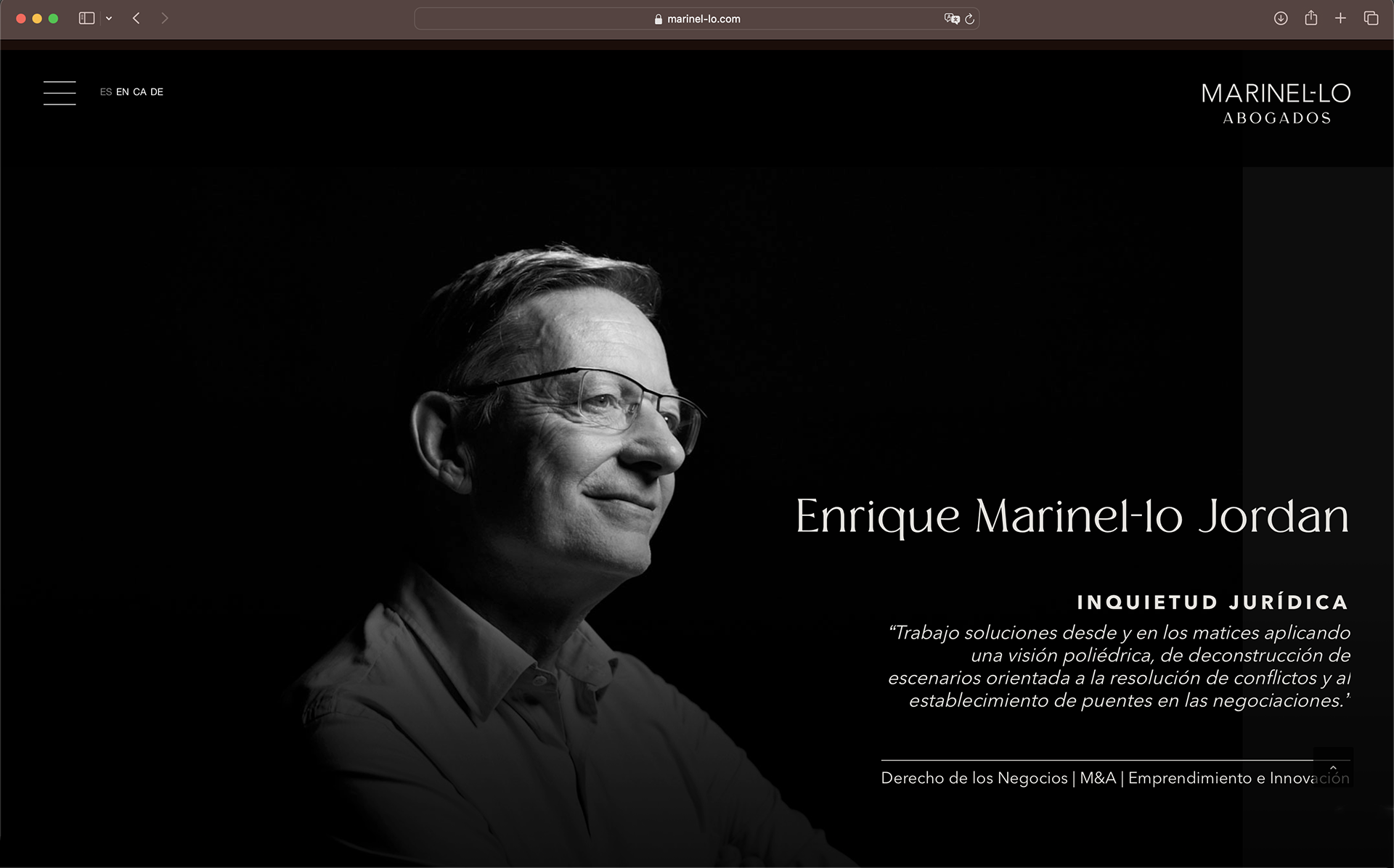Click the Enrique Marinel-lo Jordan heading
Viewport: 1394px width, 868px height.
pos(1072,517)
